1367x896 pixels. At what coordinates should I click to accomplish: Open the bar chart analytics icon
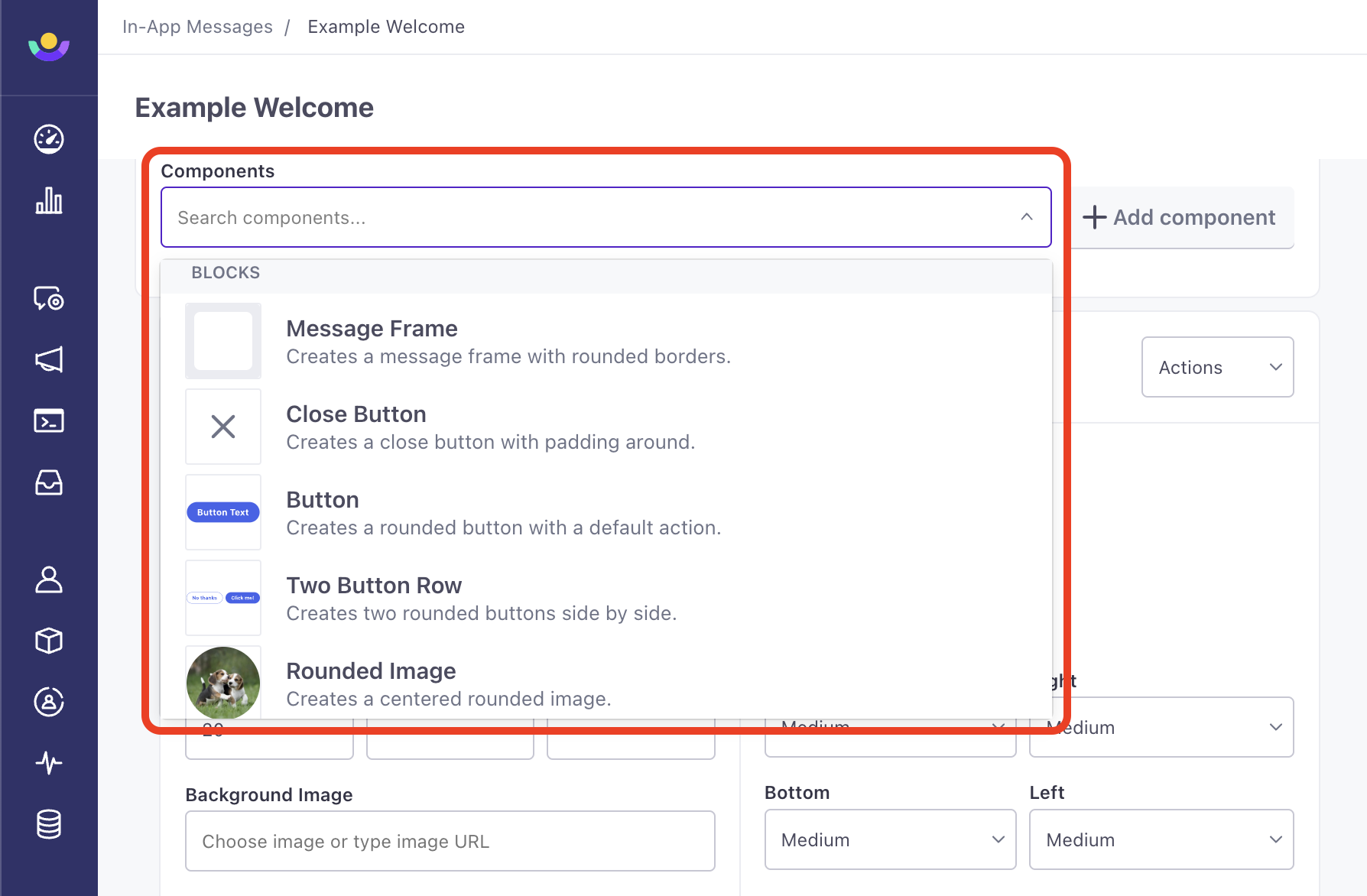point(49,200)
